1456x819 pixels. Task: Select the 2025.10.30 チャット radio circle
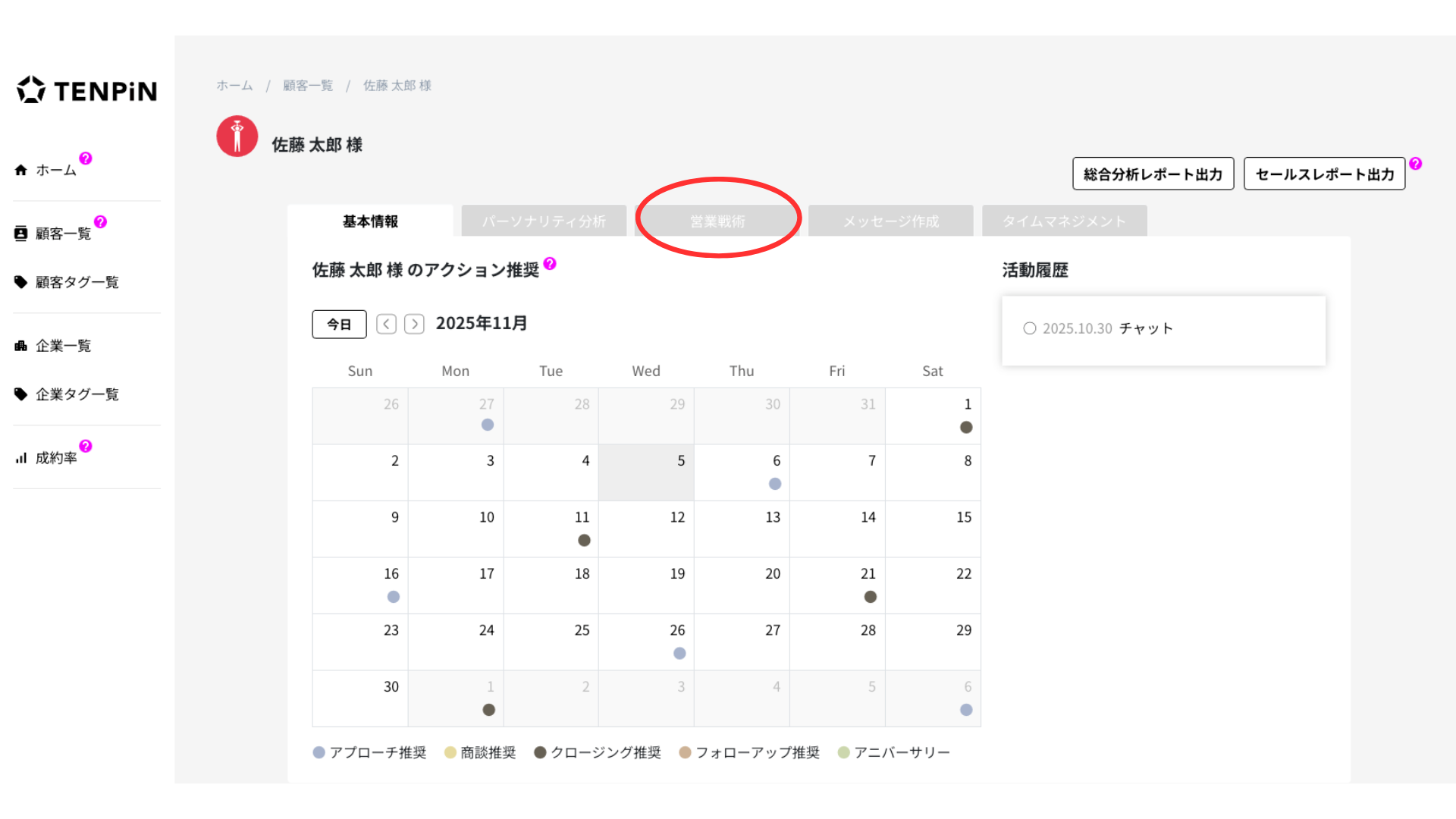(x=1029, y=328)
